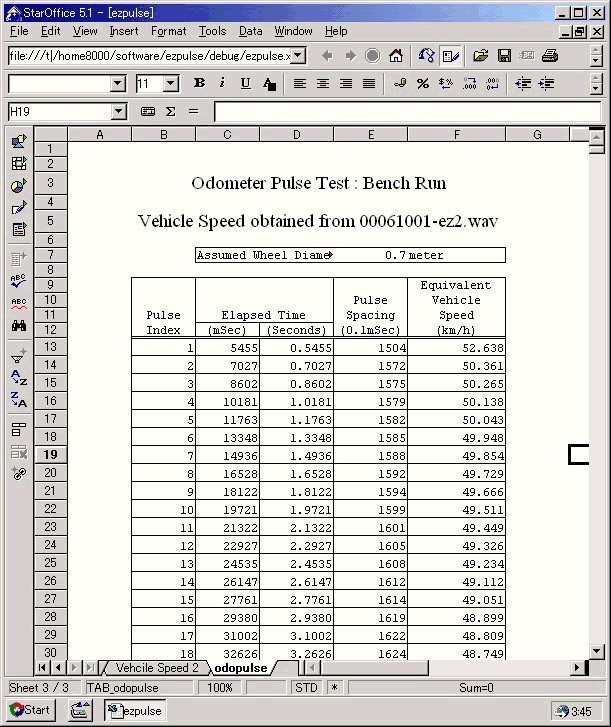Viewport: 611px width, 727px height.
Task: Open Find and Replace binoculars icon
Action: pyautogui.click(x=19, y=325)
